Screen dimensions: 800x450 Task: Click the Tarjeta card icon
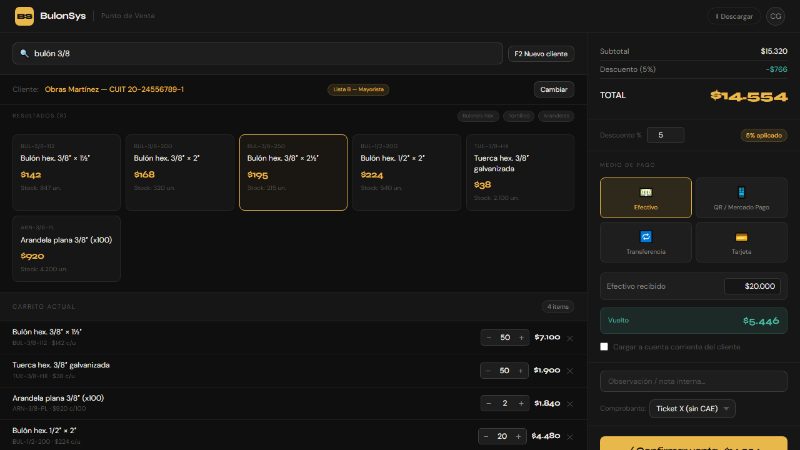coord(741,237)
